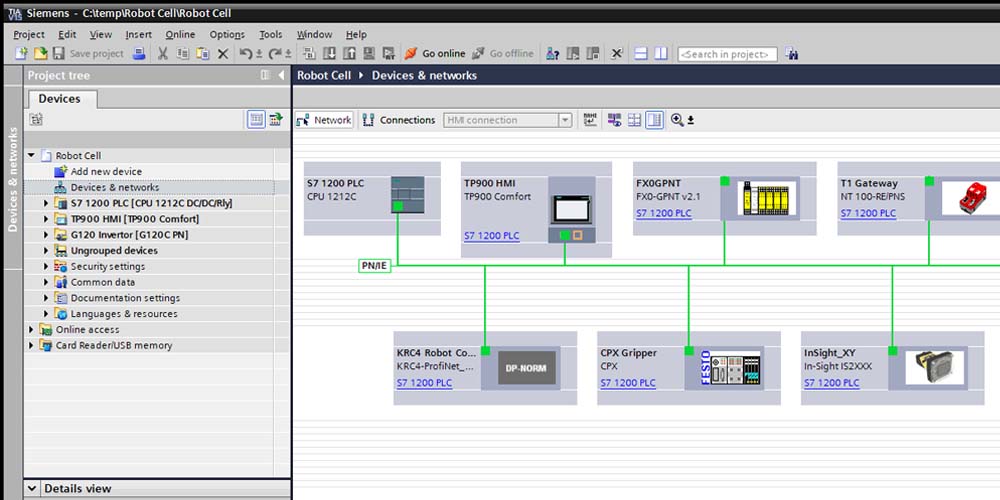Click the Cross-references icon
The height and width of the screenshot is (500, 1000).
pos(617,54)
